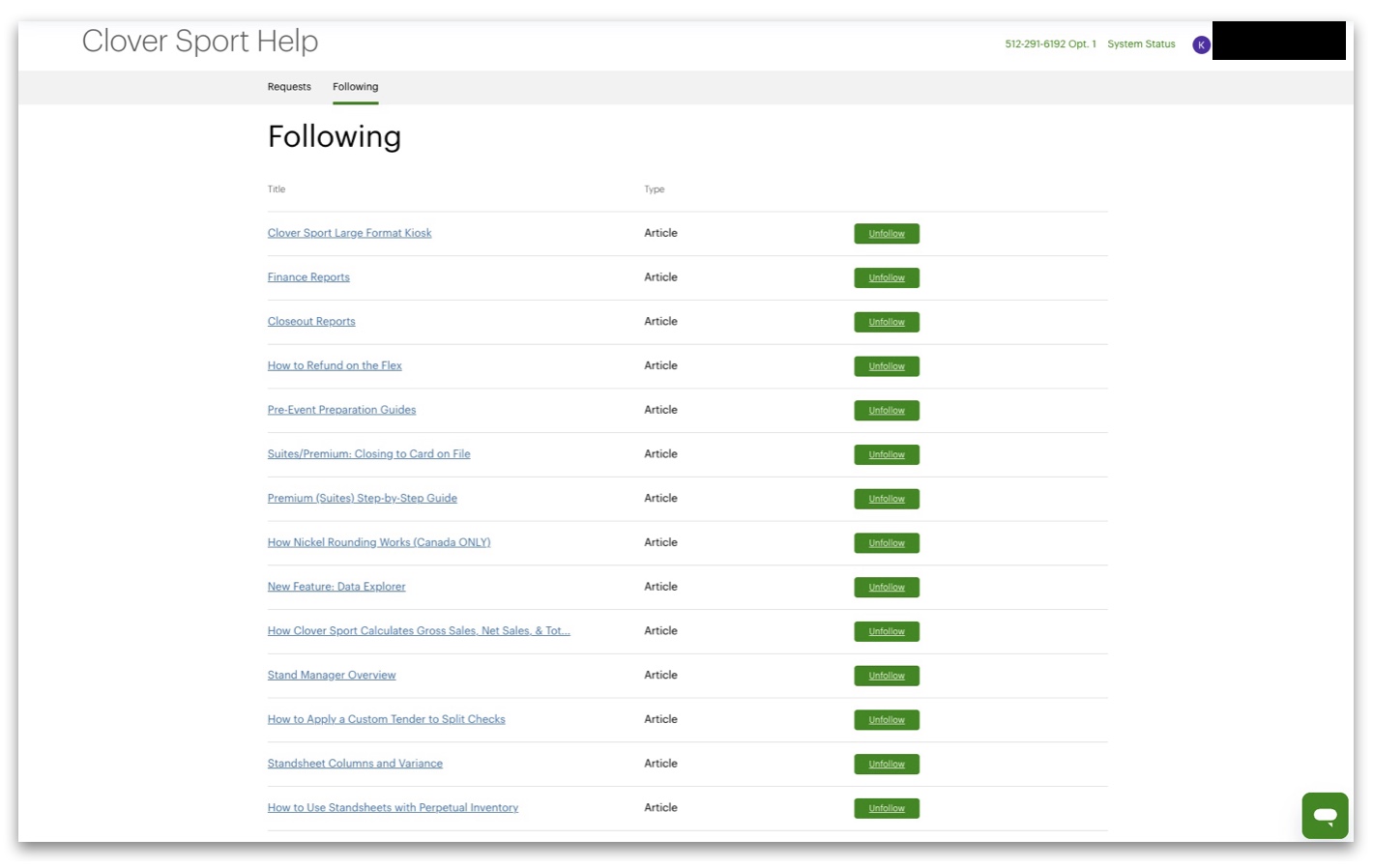Open Pre-Event Preparation Guides article
The width and height of the screenshot is (1373, 868).
[341, 410]
